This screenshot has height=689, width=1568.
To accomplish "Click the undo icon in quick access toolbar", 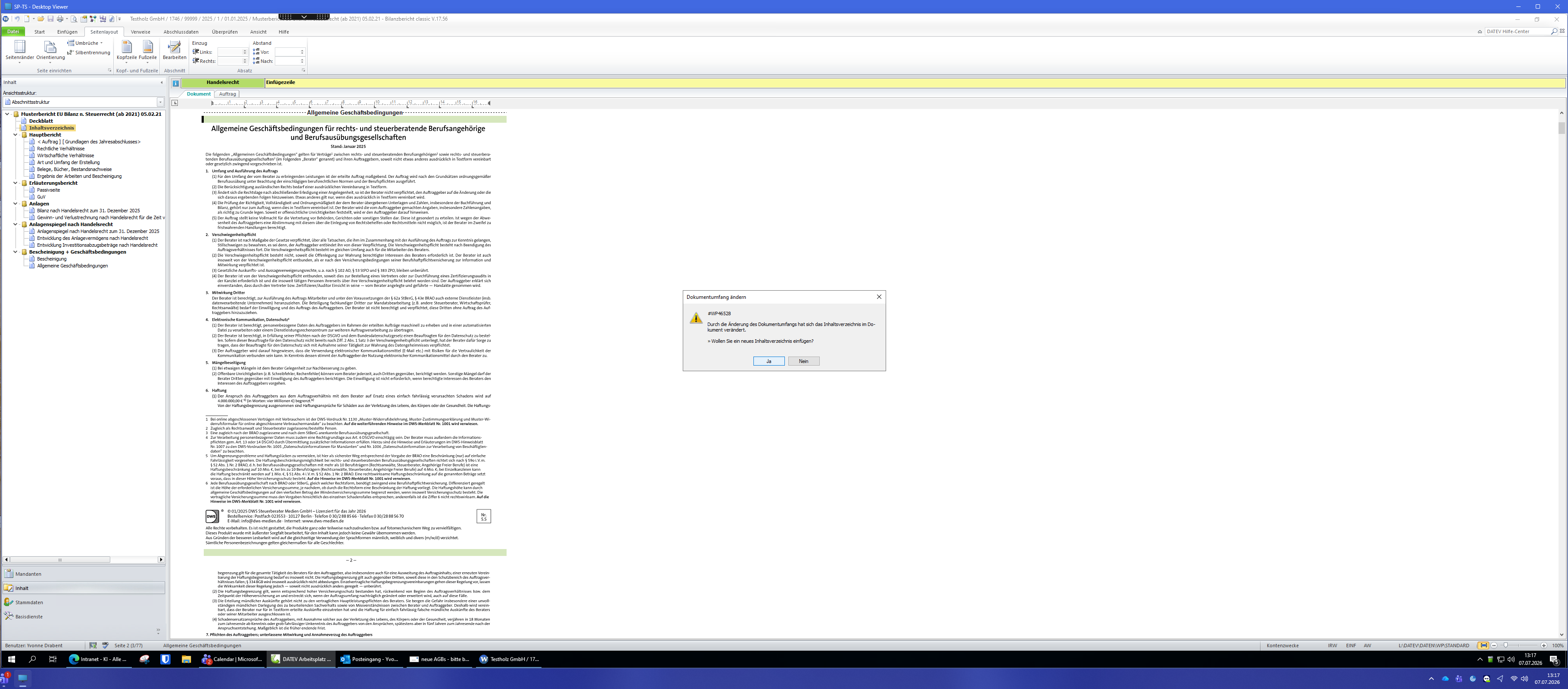I will (x=17, y=19).
